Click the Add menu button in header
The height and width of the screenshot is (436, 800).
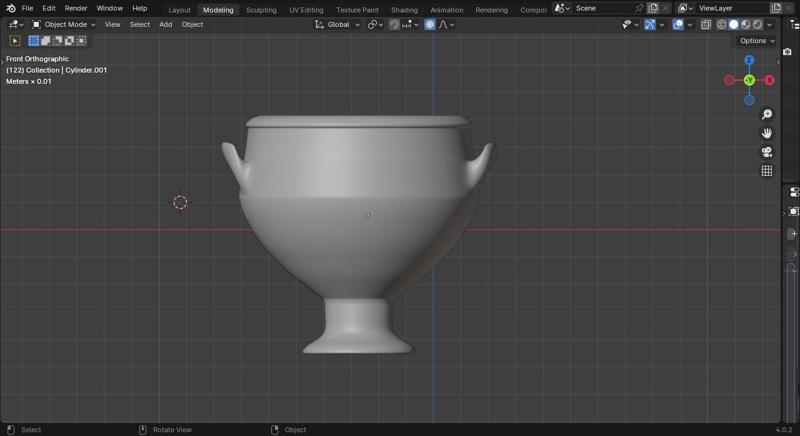(x=166, y=24)
